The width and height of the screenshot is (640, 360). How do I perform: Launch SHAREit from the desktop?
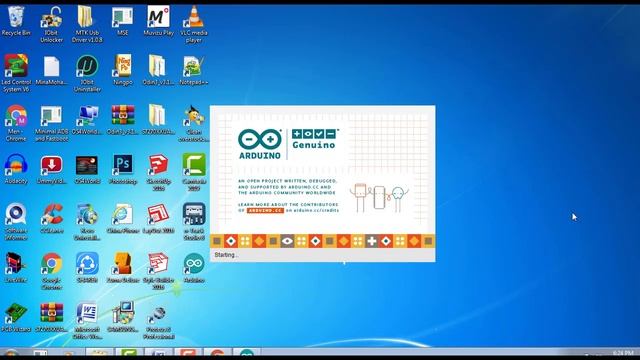pos(87,268)
